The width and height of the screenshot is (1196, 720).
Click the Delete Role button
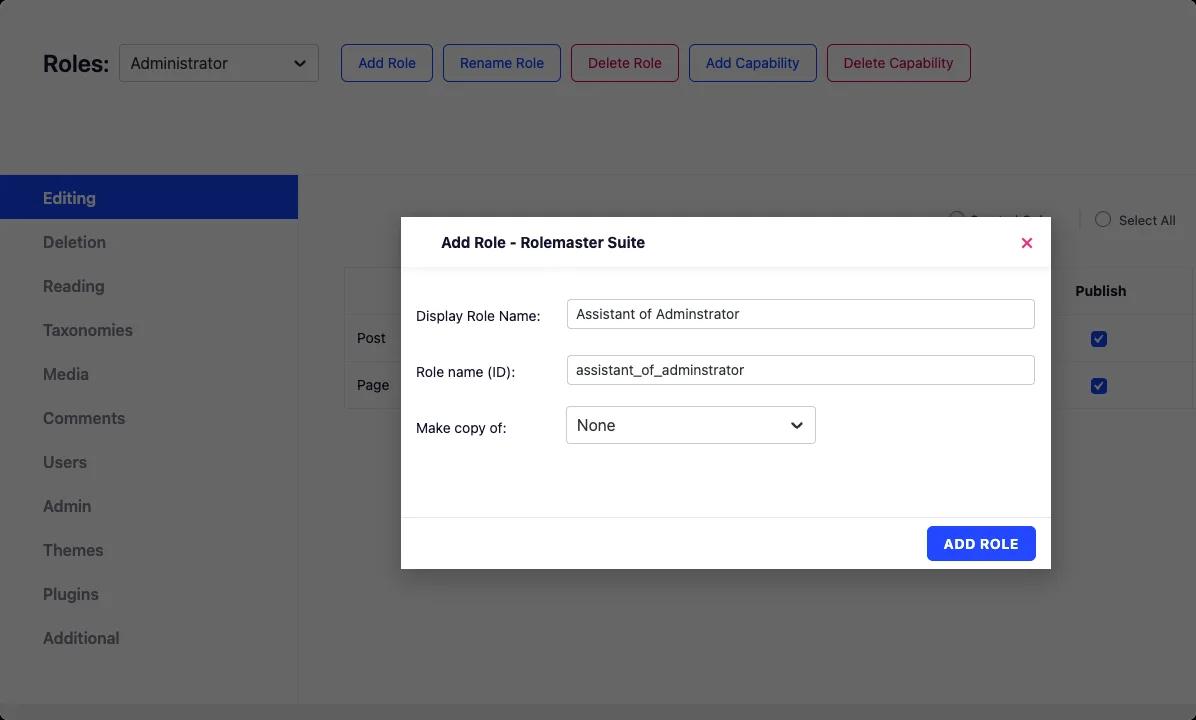click(x=625, y=63)
